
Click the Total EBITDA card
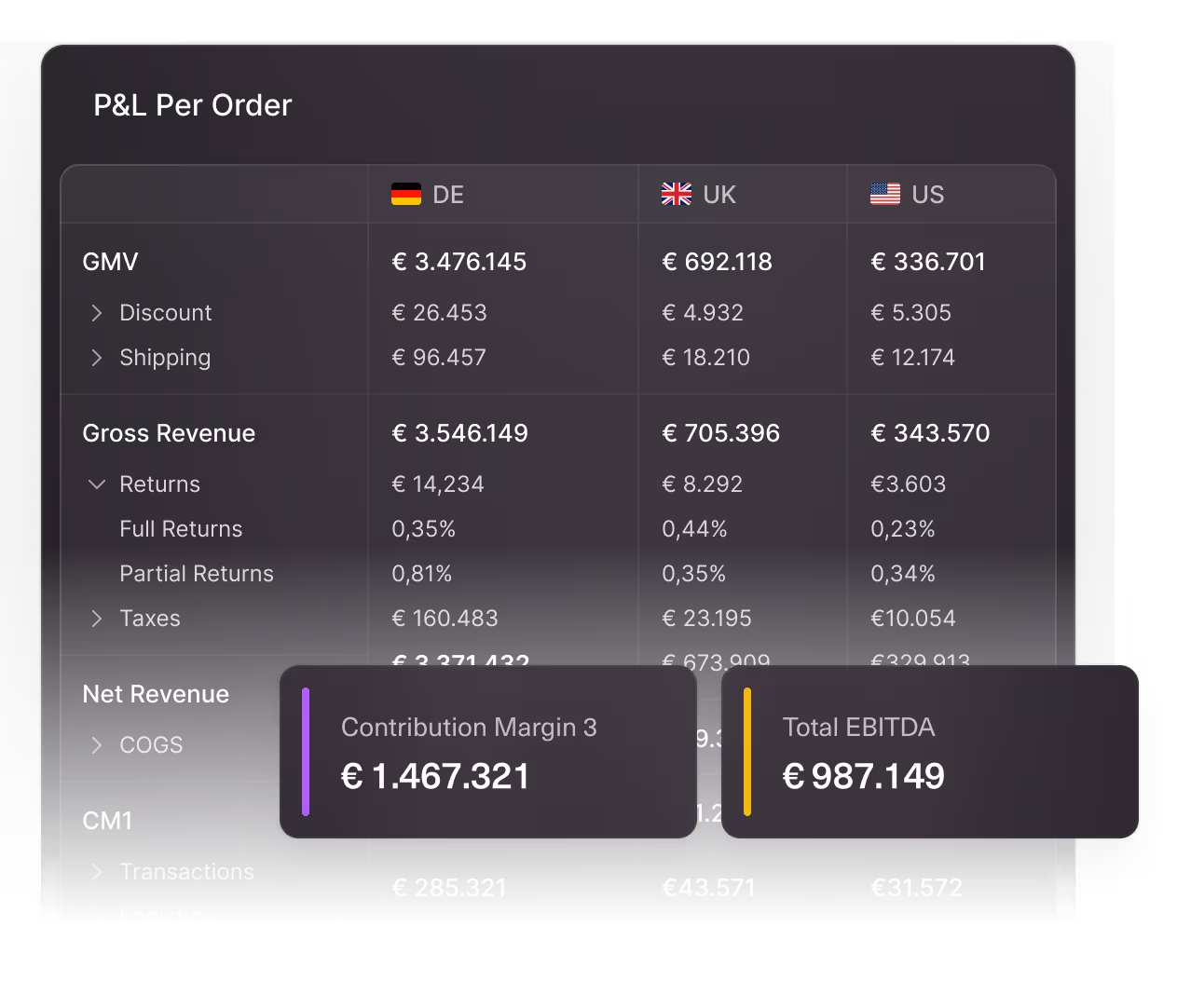pyautogui.click(x=927, y=753)
